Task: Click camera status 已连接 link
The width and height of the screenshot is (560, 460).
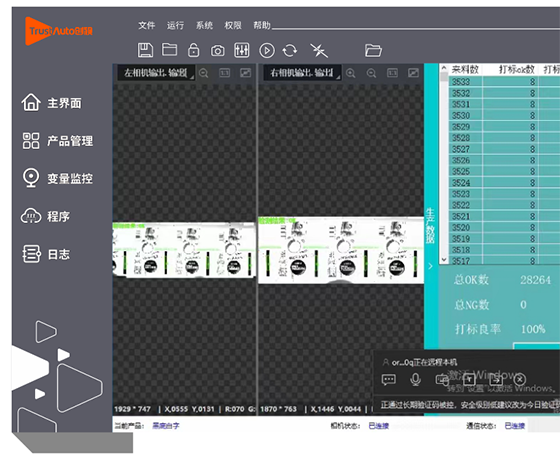Action: [379, 426]
